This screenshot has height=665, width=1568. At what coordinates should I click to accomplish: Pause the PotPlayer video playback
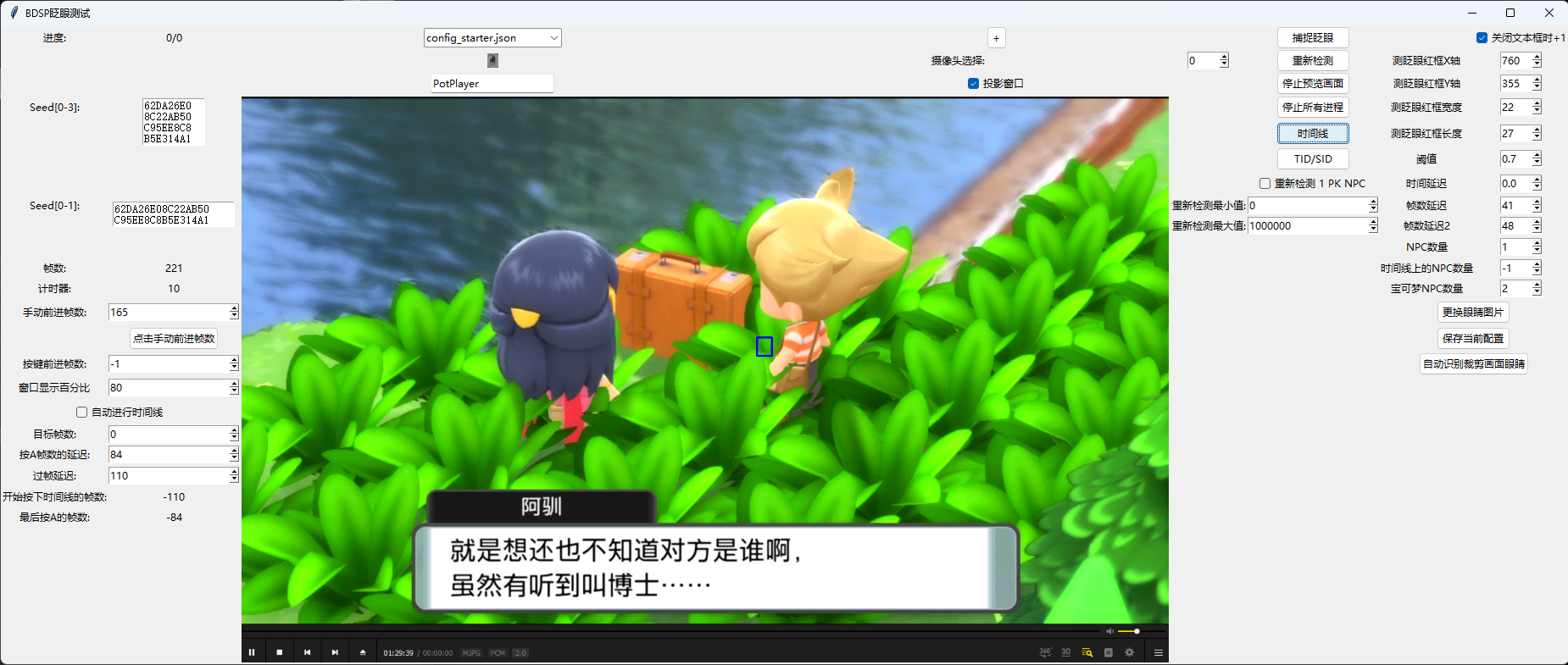pos(252,652)
